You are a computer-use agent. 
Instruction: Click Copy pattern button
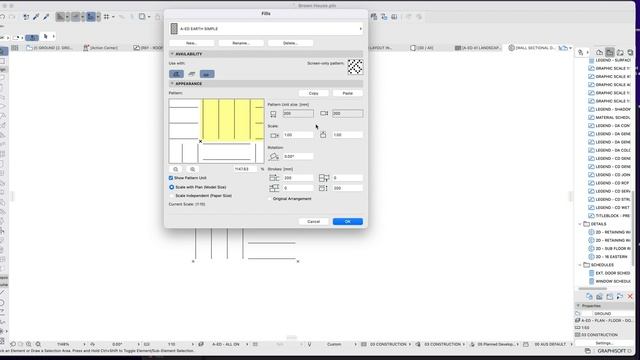click(313, 93)
